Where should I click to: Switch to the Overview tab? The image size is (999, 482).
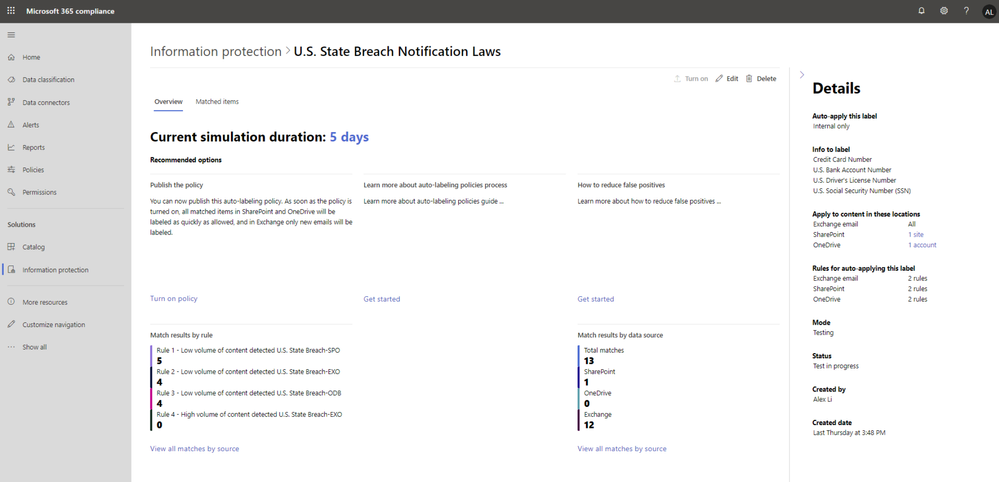pos(168,102)
